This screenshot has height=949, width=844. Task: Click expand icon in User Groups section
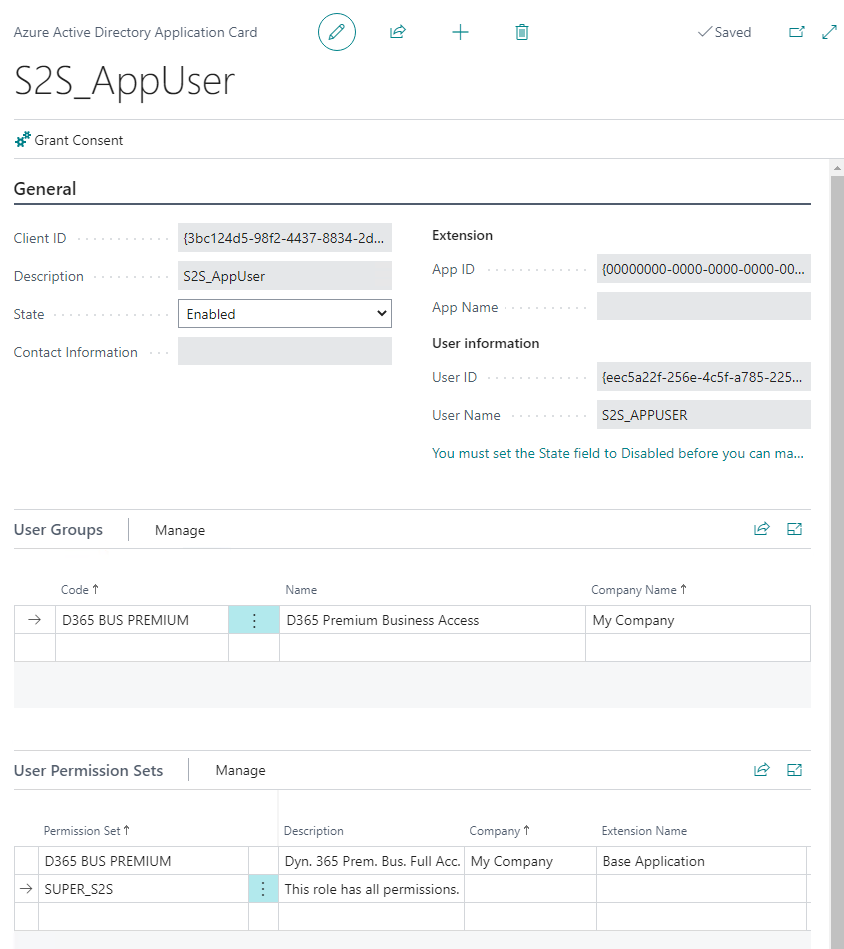click(794, 529)
